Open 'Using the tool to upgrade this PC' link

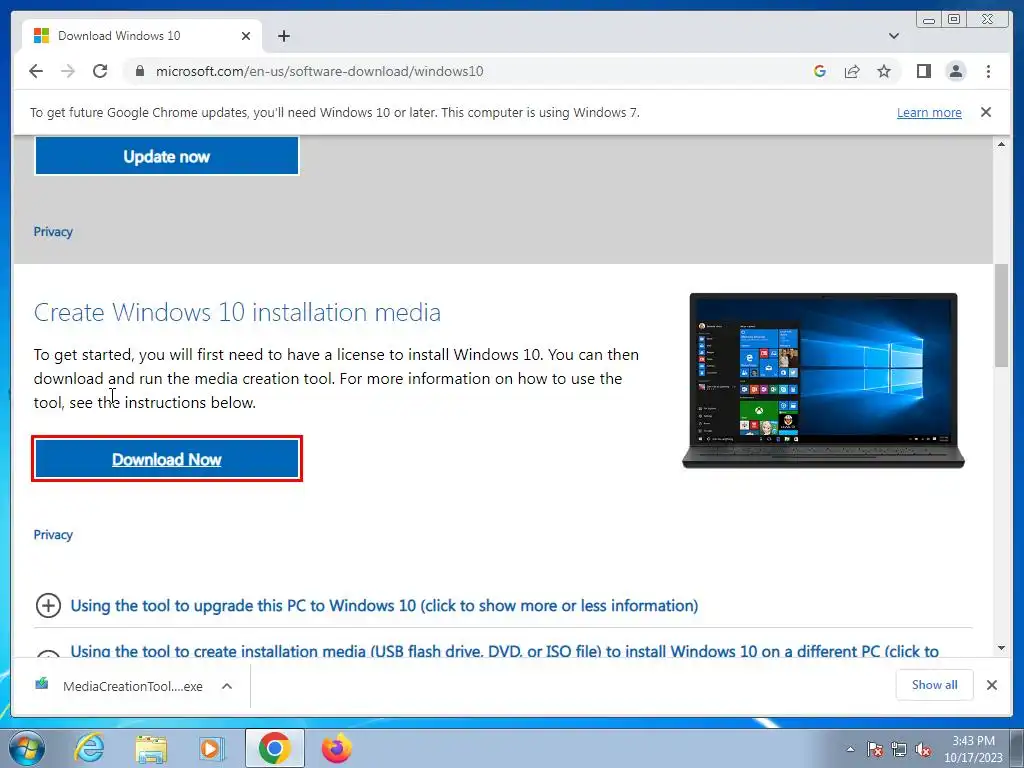384,605
